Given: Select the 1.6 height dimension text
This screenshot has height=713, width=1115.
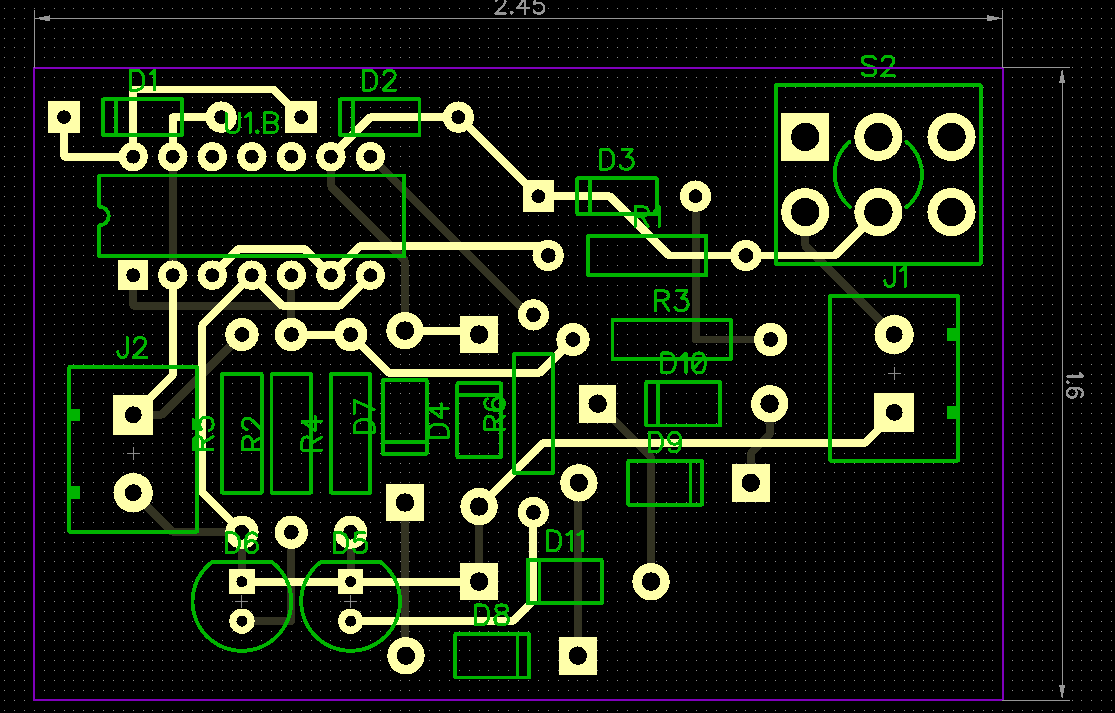Looking at the screenshot, I should click(1074, 385).
